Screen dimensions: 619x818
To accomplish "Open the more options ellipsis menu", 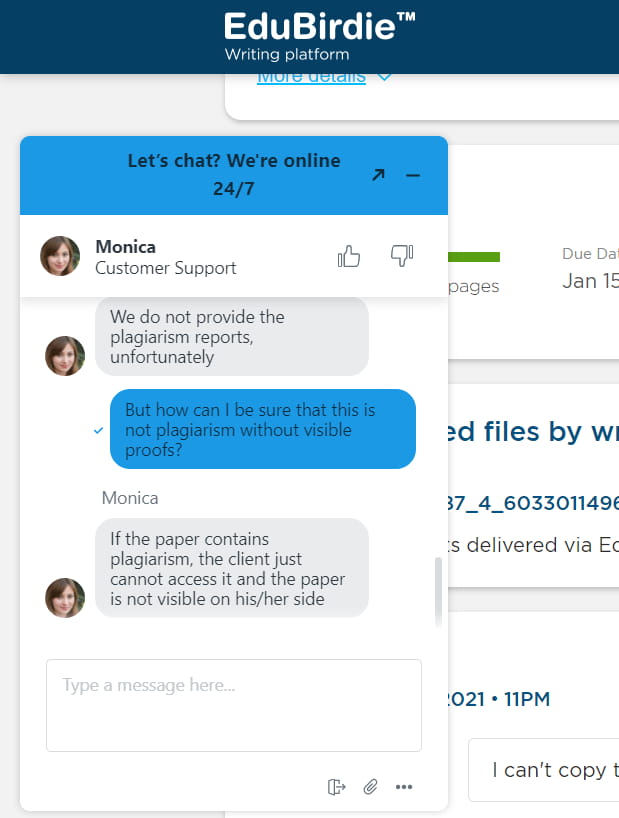I will click(404, 787).
